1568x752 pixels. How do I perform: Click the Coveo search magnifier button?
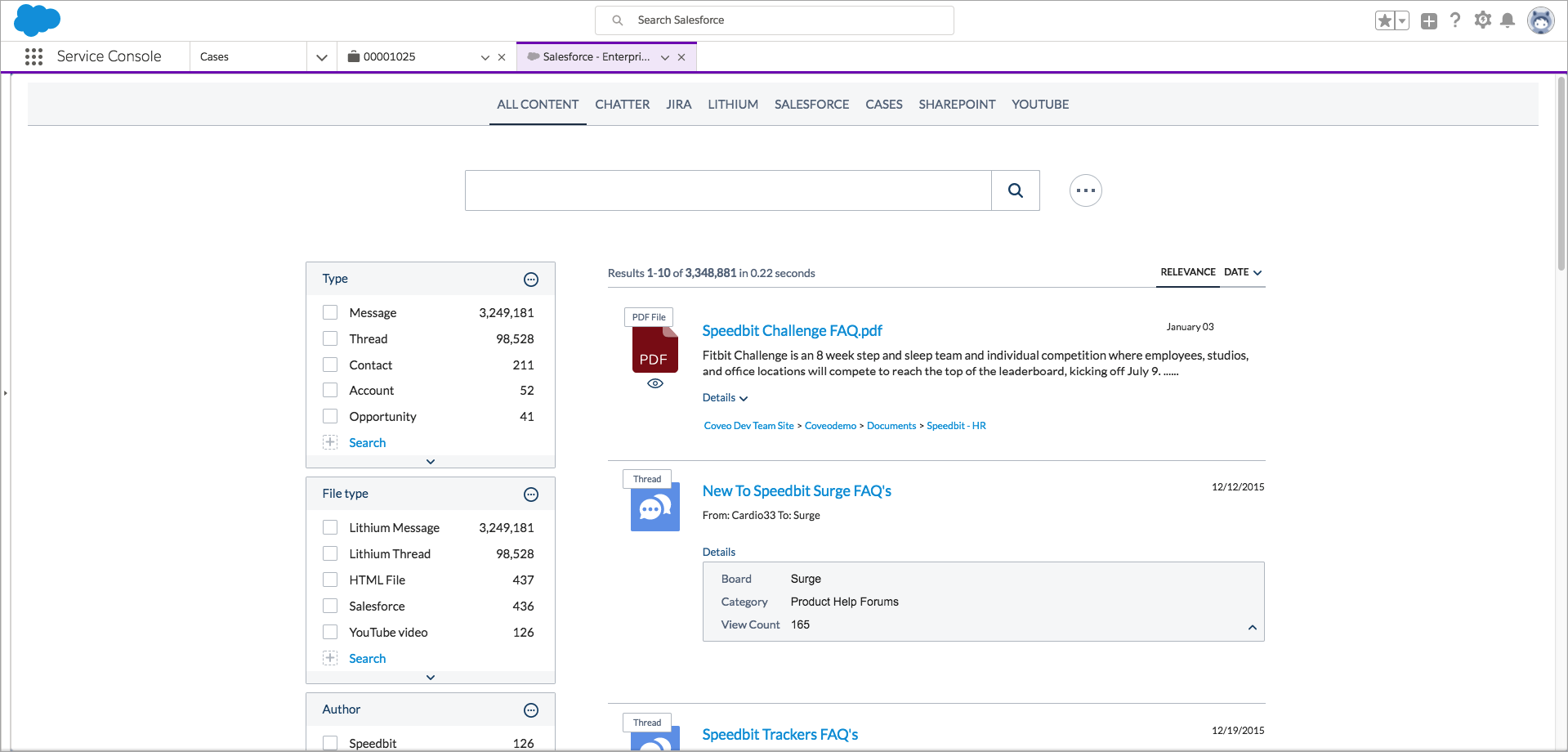[1016, 190]
